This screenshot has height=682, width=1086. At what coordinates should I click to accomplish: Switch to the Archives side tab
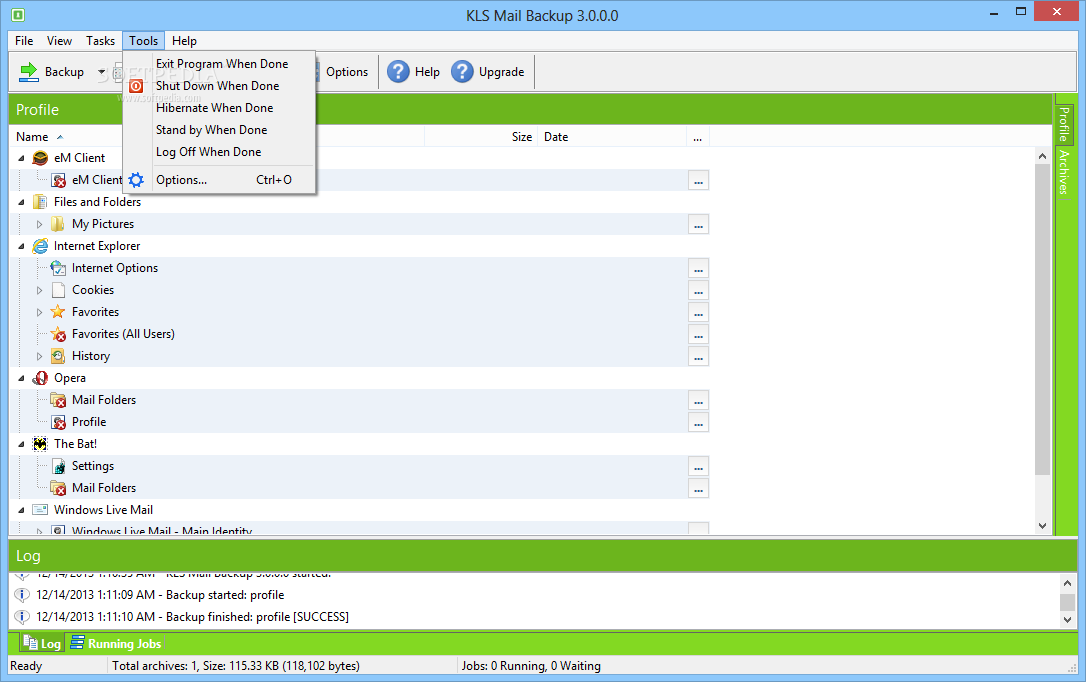tap(1064, 172)
